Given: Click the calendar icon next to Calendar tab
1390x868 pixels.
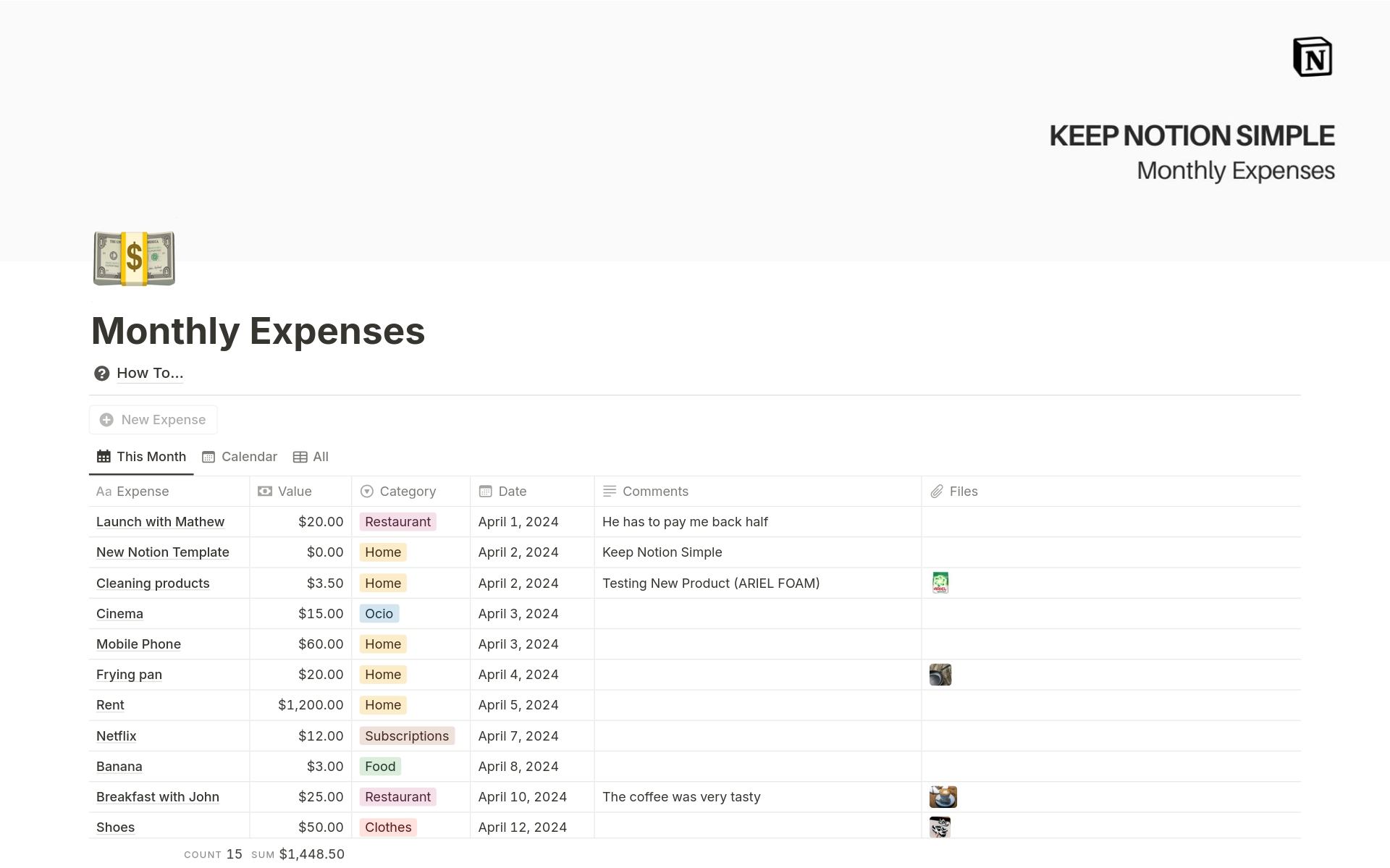Looking at the screenshot, I should click(210, 456).
